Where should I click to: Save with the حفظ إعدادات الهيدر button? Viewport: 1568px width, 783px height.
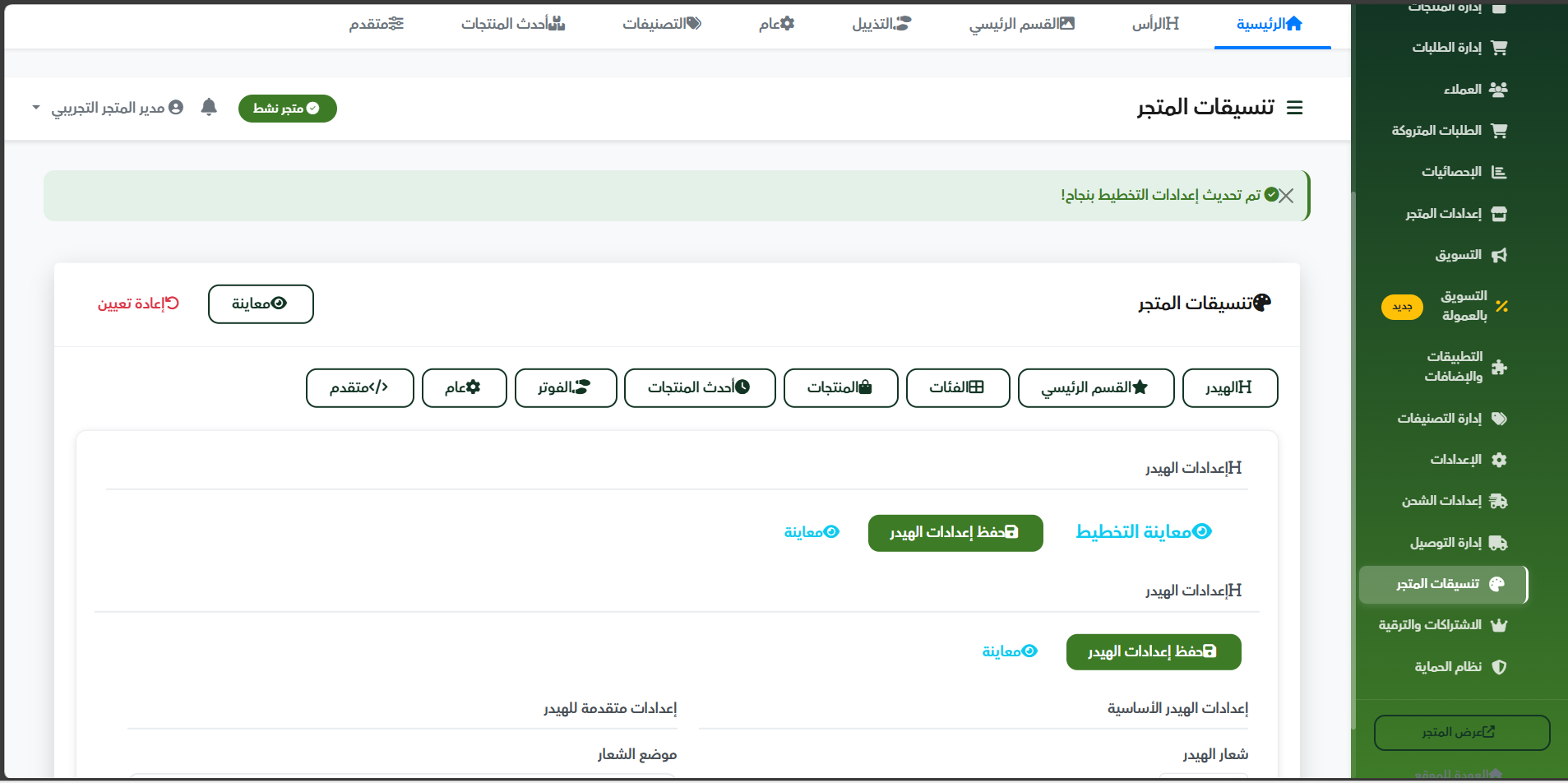click(x=955, y=532)
